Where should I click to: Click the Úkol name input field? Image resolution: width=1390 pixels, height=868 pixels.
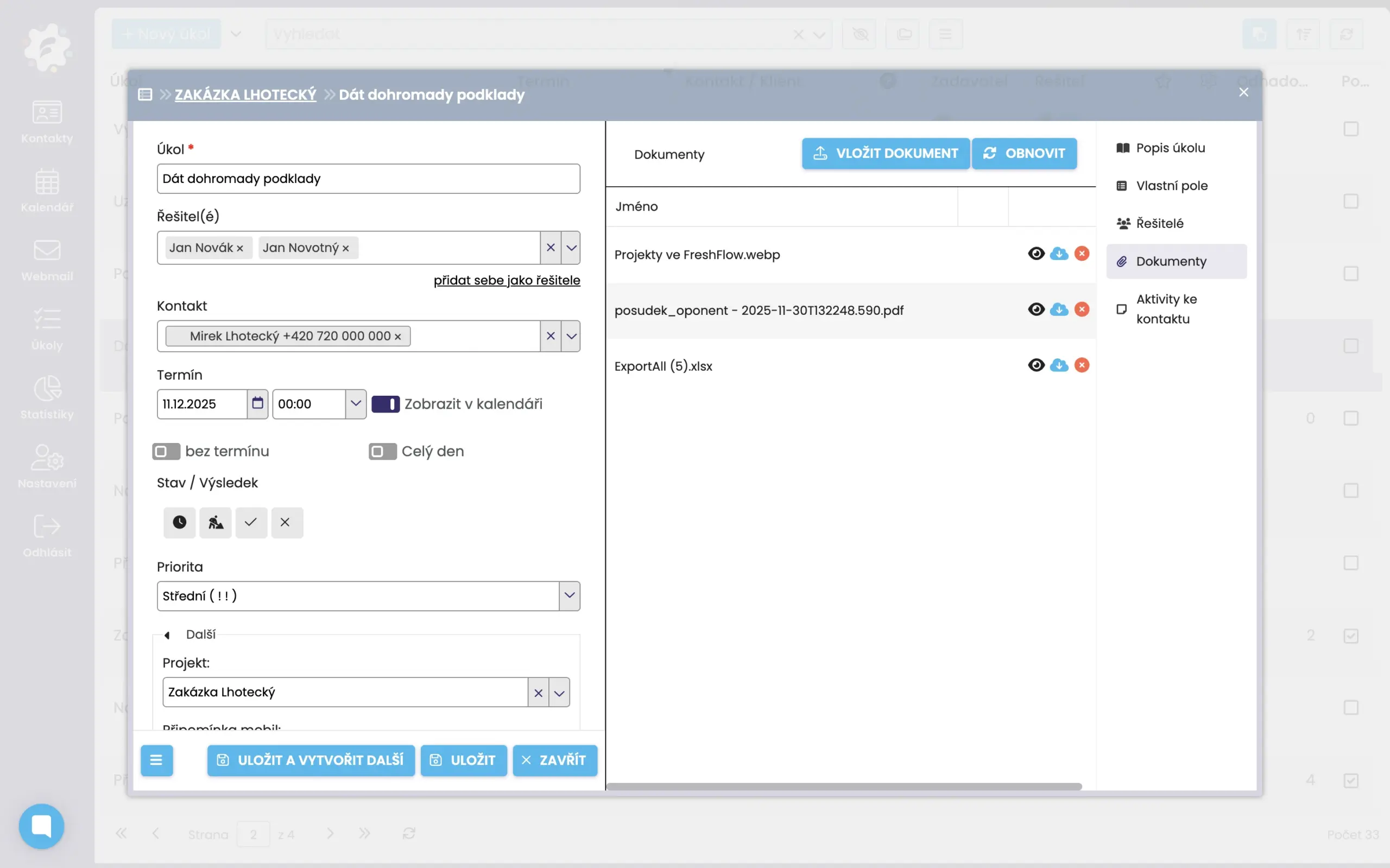(x=368, y=179)
